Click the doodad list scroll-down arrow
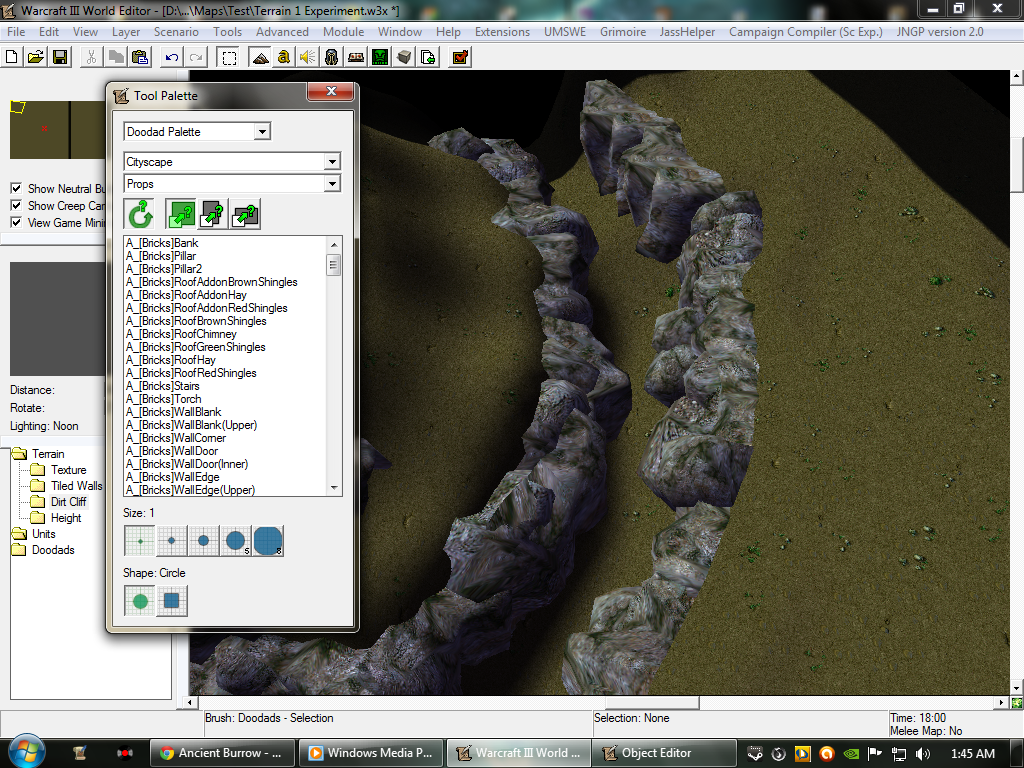 click(x=334, y=488)
